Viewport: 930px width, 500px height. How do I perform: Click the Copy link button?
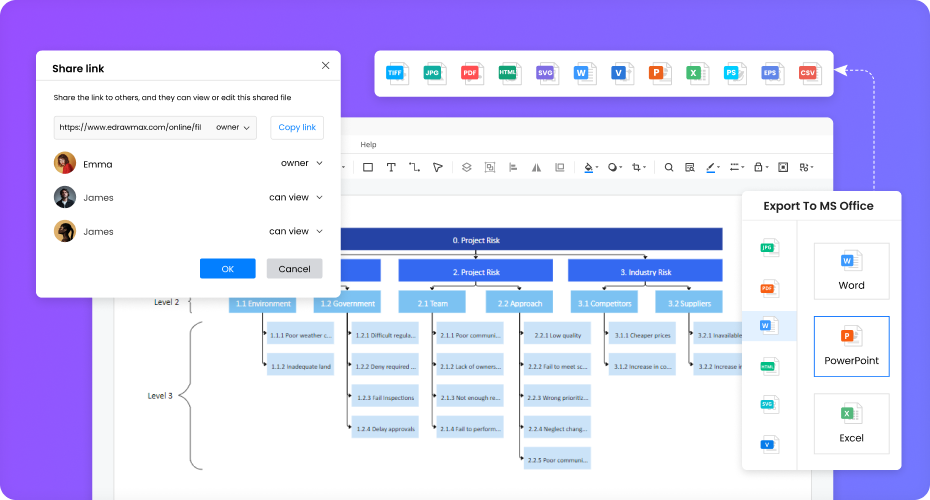coord(296,127)
